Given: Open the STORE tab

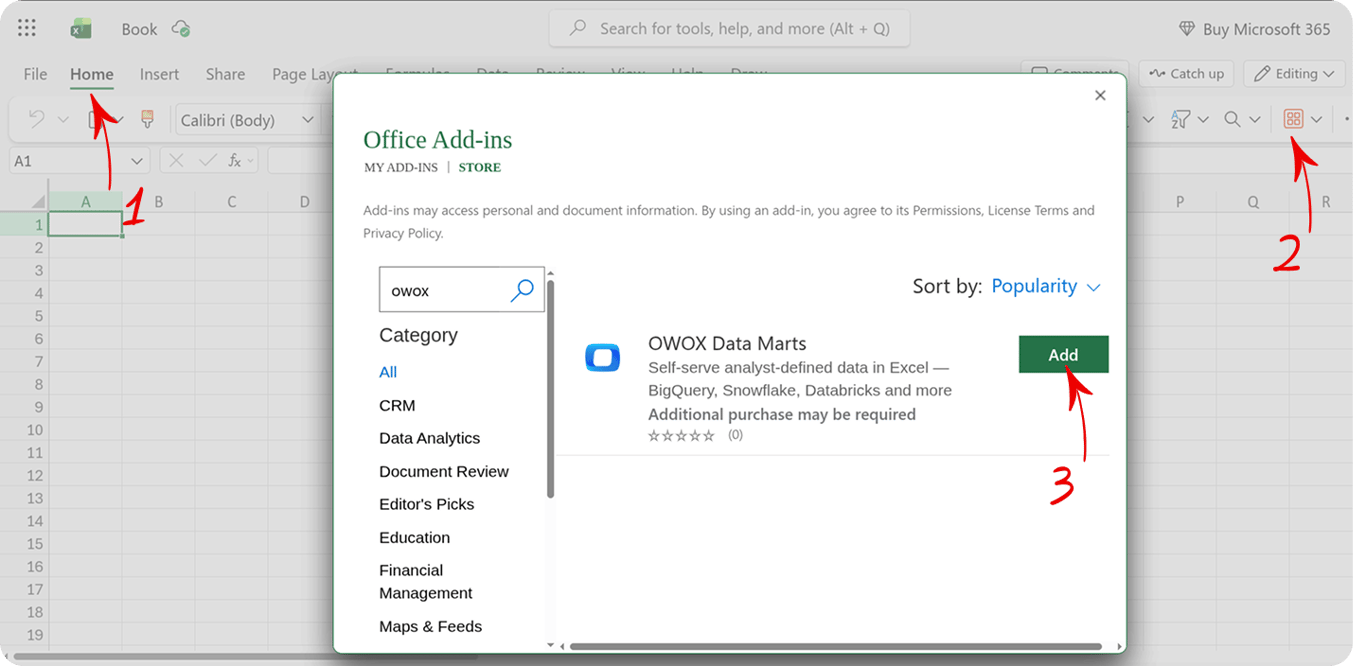Looking at the screenshot, I should (480, 168).
